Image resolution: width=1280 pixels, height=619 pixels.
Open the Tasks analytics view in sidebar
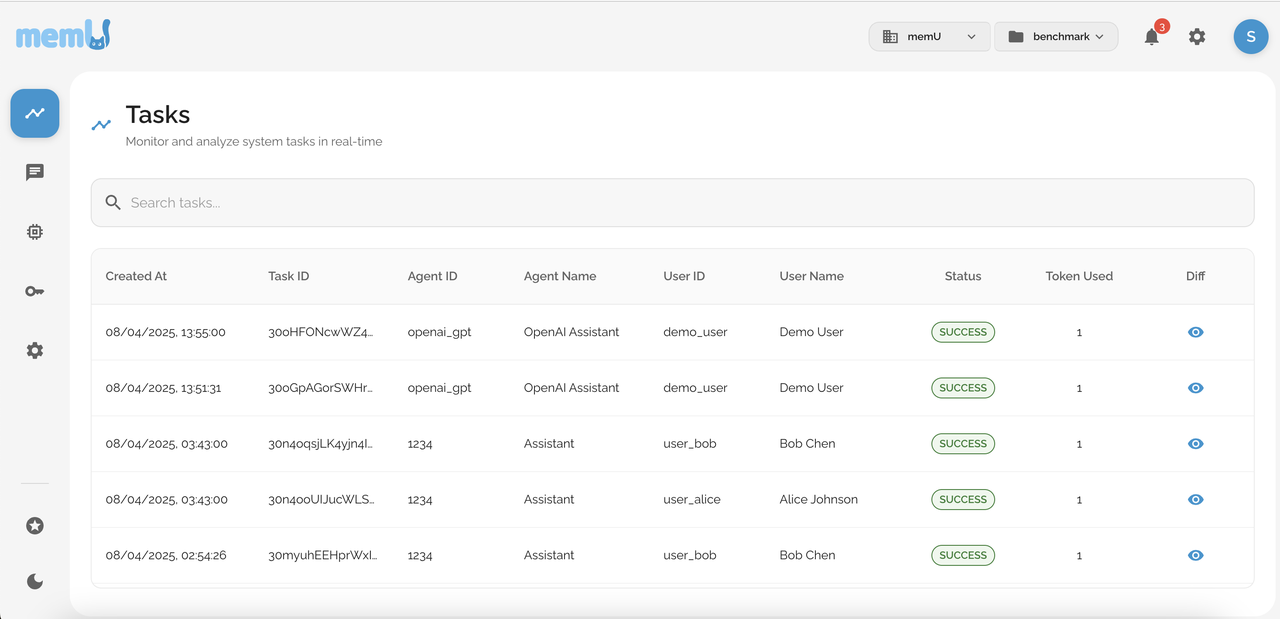pos(34,113)
